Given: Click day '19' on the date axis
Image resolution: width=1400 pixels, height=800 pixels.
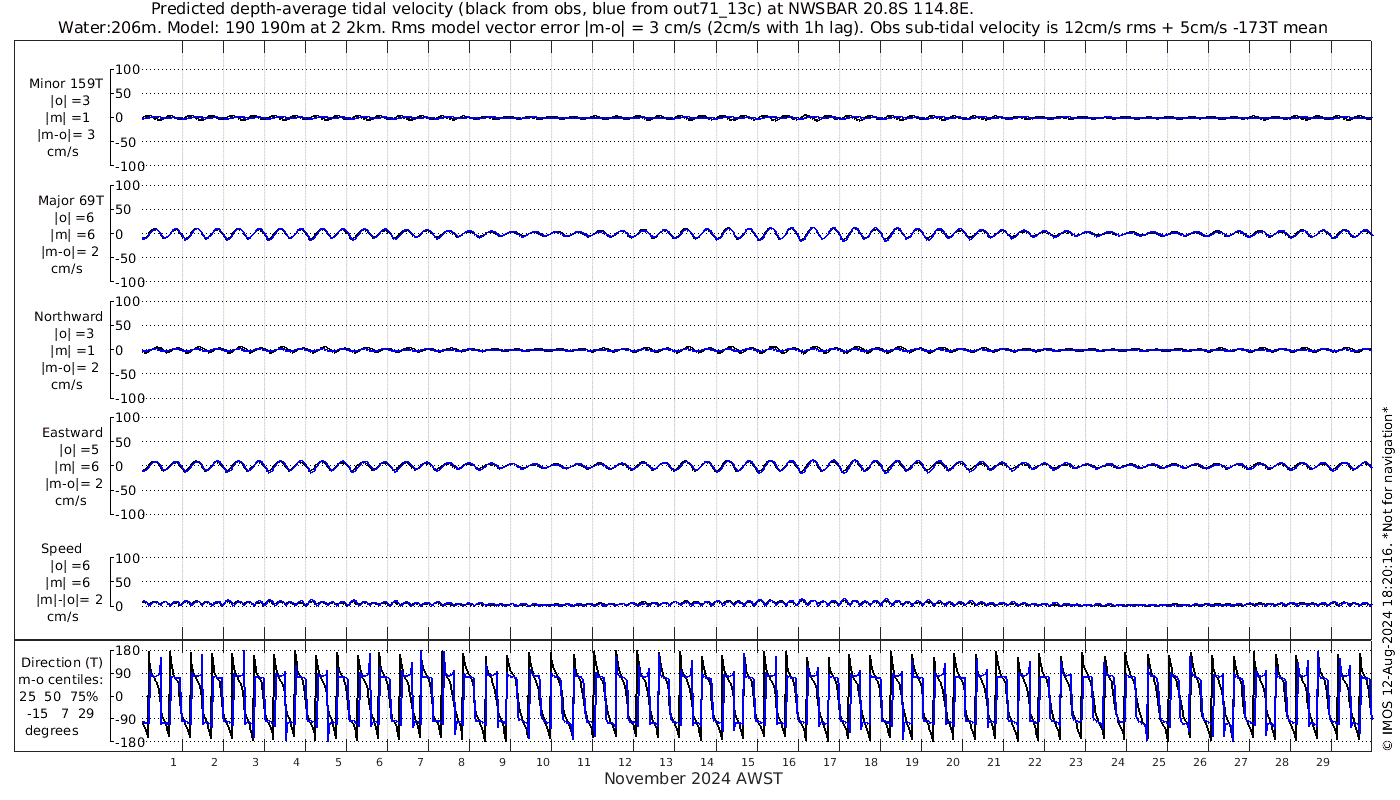Looking at the screenshot, I should [911, 762].
